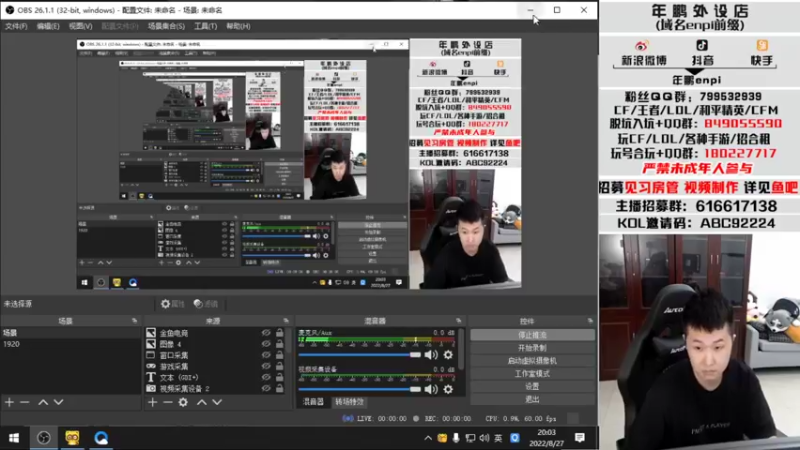This screenshot has width=800, height=450.
Task: Click the 麦克风/Aux volume slider
Action: 360,355
